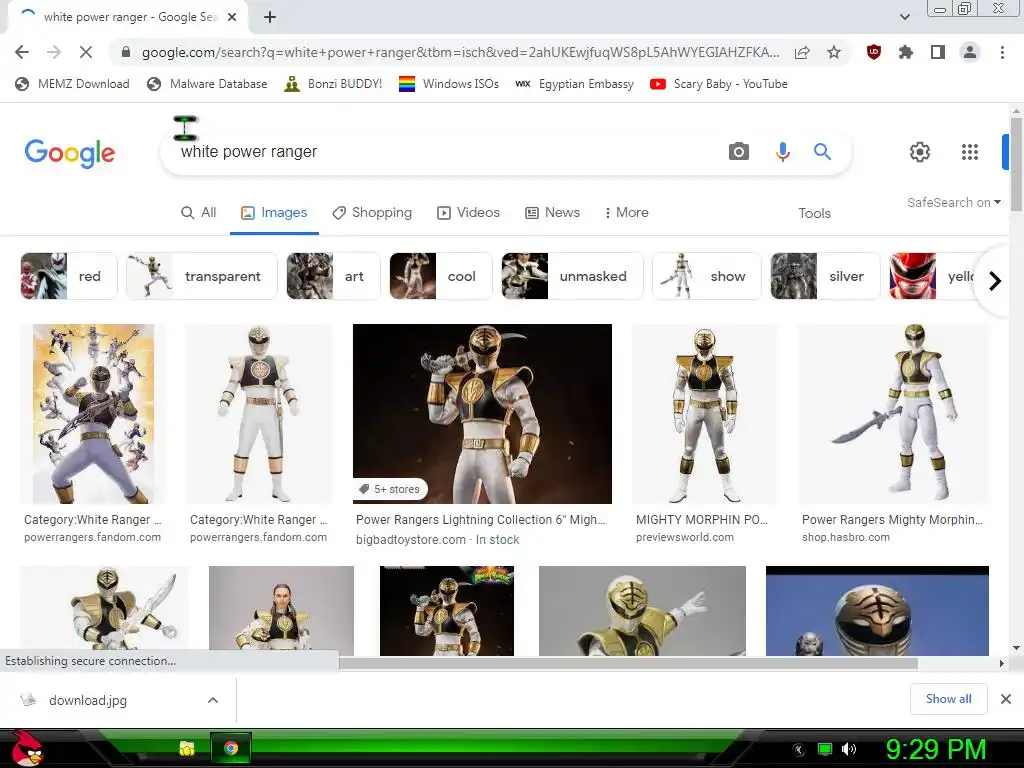Submit search with the magnifier icon

[822, 152]
